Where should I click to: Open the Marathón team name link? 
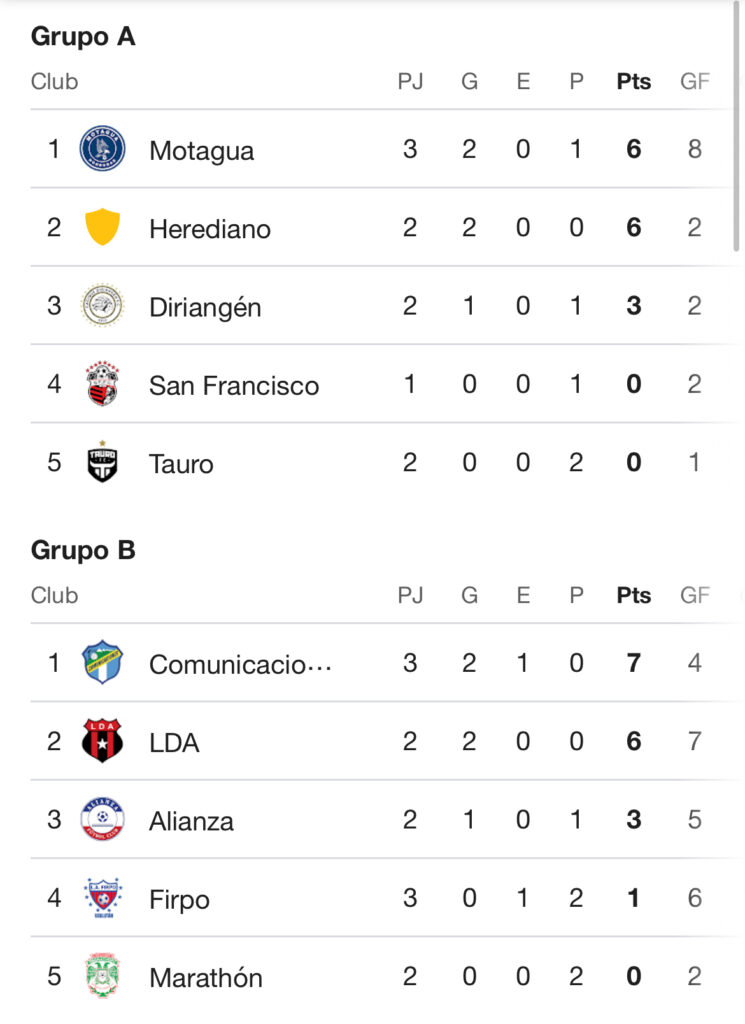(x=205, y=977)
